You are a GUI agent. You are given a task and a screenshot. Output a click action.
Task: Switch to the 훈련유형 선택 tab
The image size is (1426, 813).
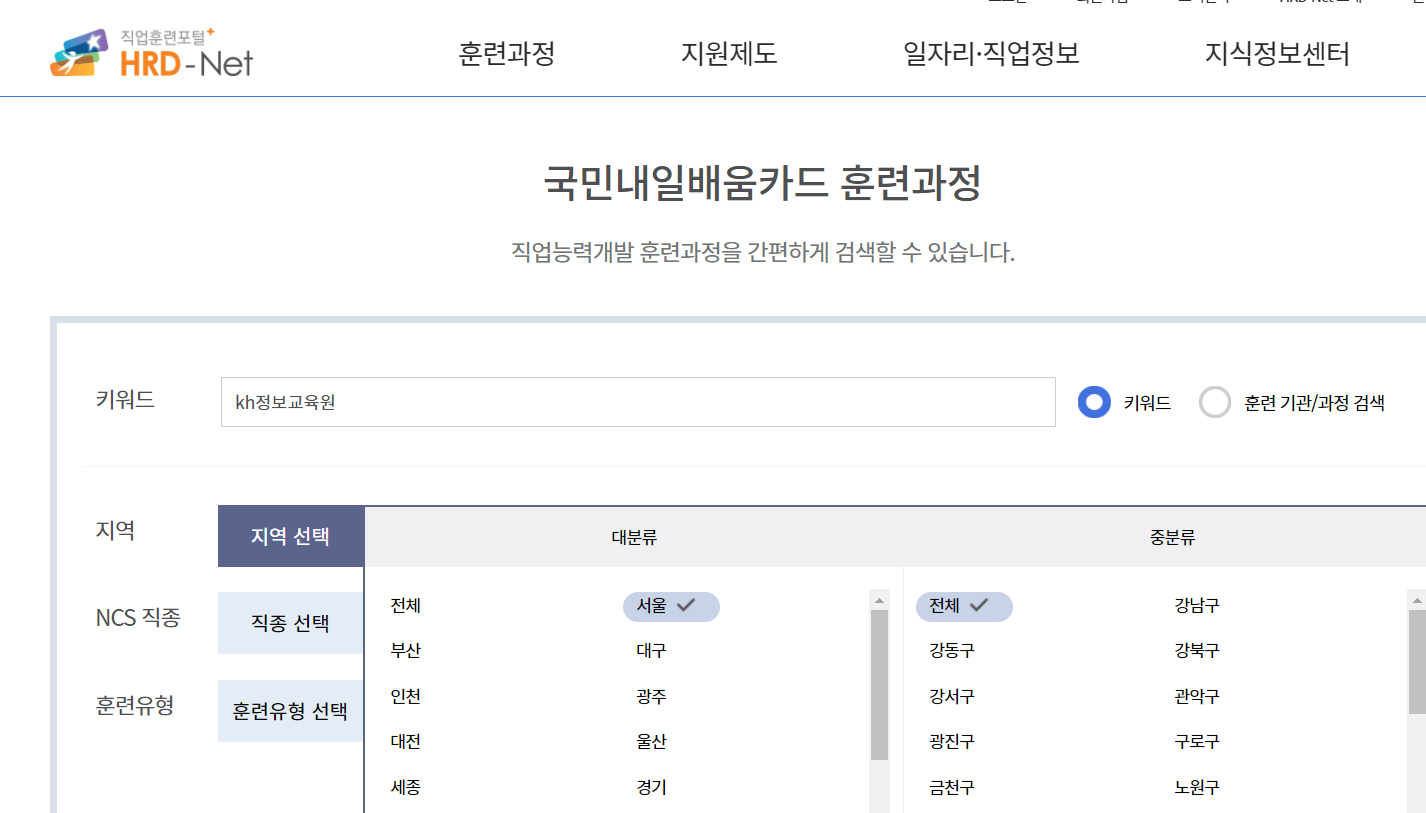291,711
